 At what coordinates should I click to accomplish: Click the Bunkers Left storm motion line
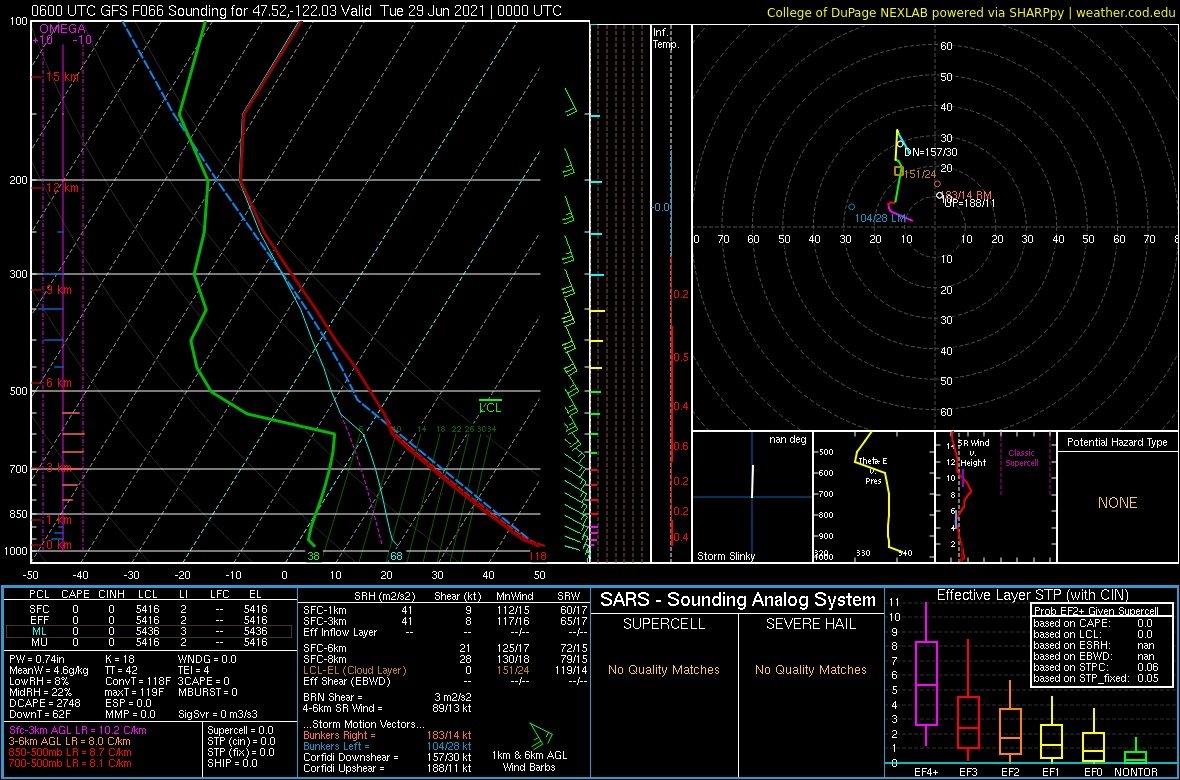pyautogui.click(x=386, y=746)
